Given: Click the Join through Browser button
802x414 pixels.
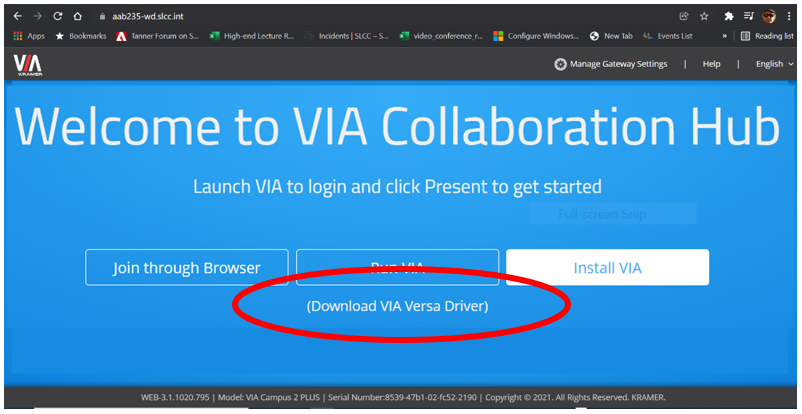Looking at the screenshot, I should (187, 268).
